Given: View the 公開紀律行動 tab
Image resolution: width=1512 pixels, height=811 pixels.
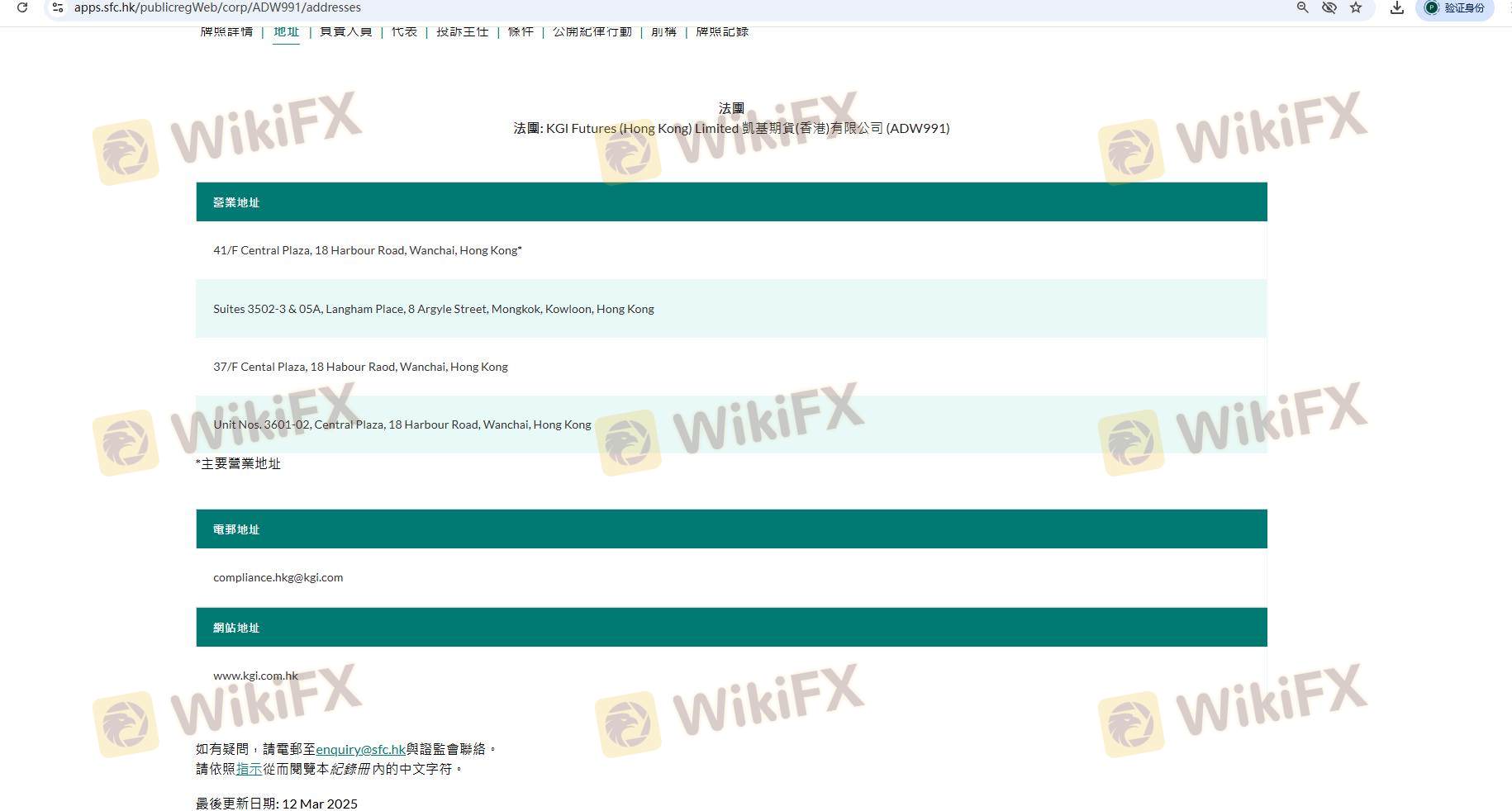Looking at the screenshot, I should coord(592,31).
